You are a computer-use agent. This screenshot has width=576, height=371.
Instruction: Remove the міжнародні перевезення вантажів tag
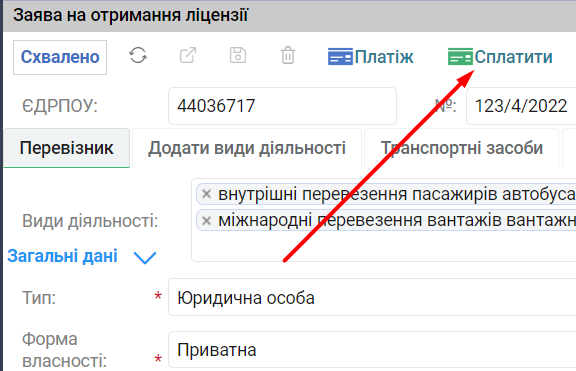(206, 220)
